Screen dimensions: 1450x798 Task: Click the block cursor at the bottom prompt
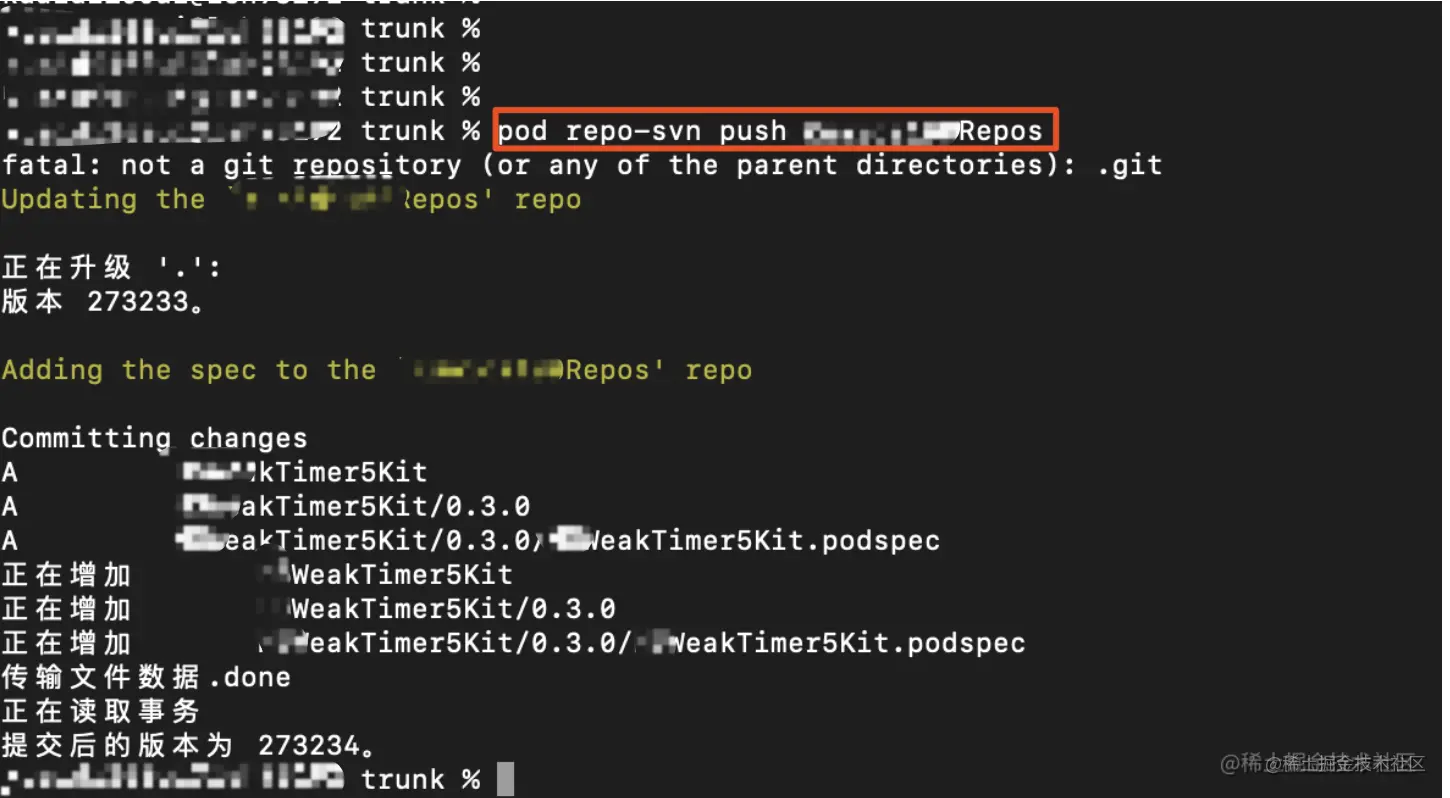[x=505, y=779]
